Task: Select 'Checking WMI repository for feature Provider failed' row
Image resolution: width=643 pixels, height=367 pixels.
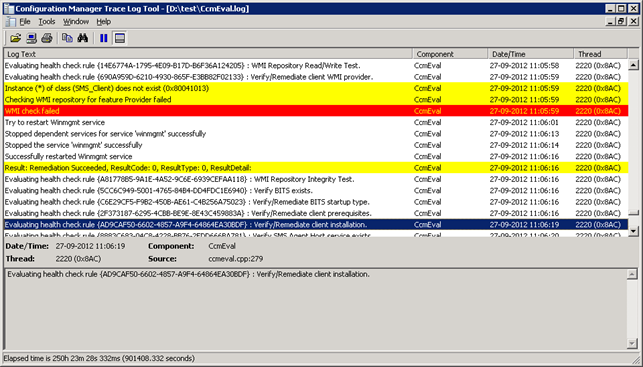Action: point(316,100)
